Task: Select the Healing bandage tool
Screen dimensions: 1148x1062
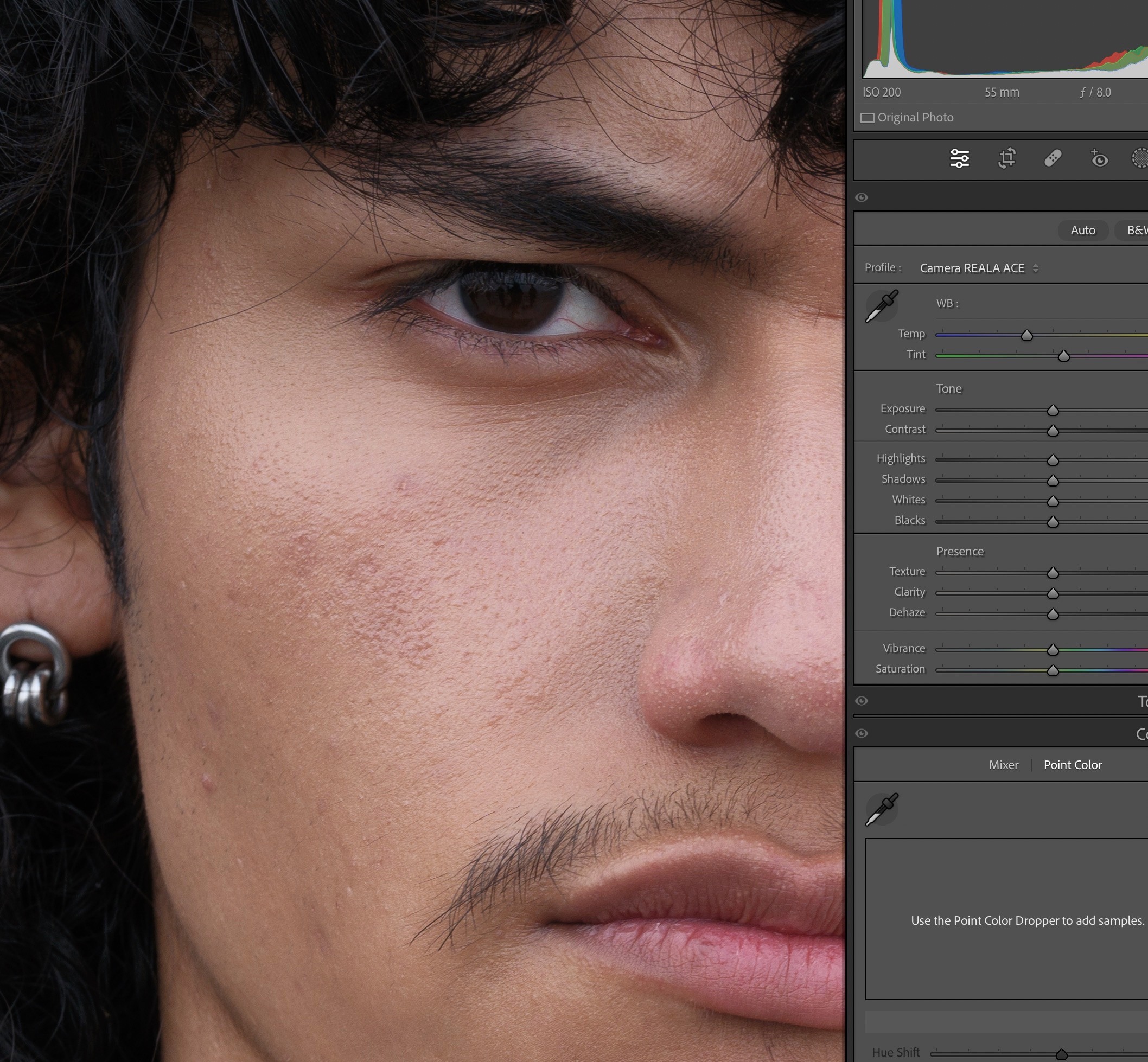Action: 1053,158
